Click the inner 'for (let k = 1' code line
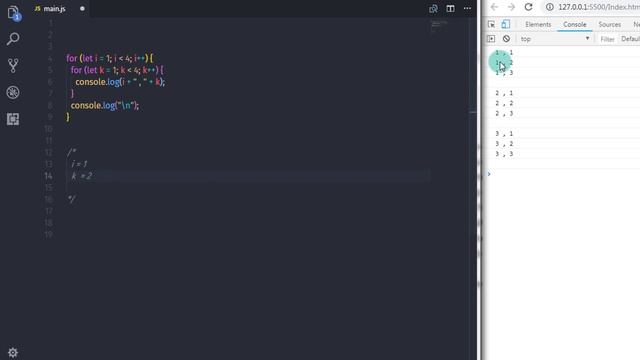This screenshot has height=360, width=640. click(117, 70)
